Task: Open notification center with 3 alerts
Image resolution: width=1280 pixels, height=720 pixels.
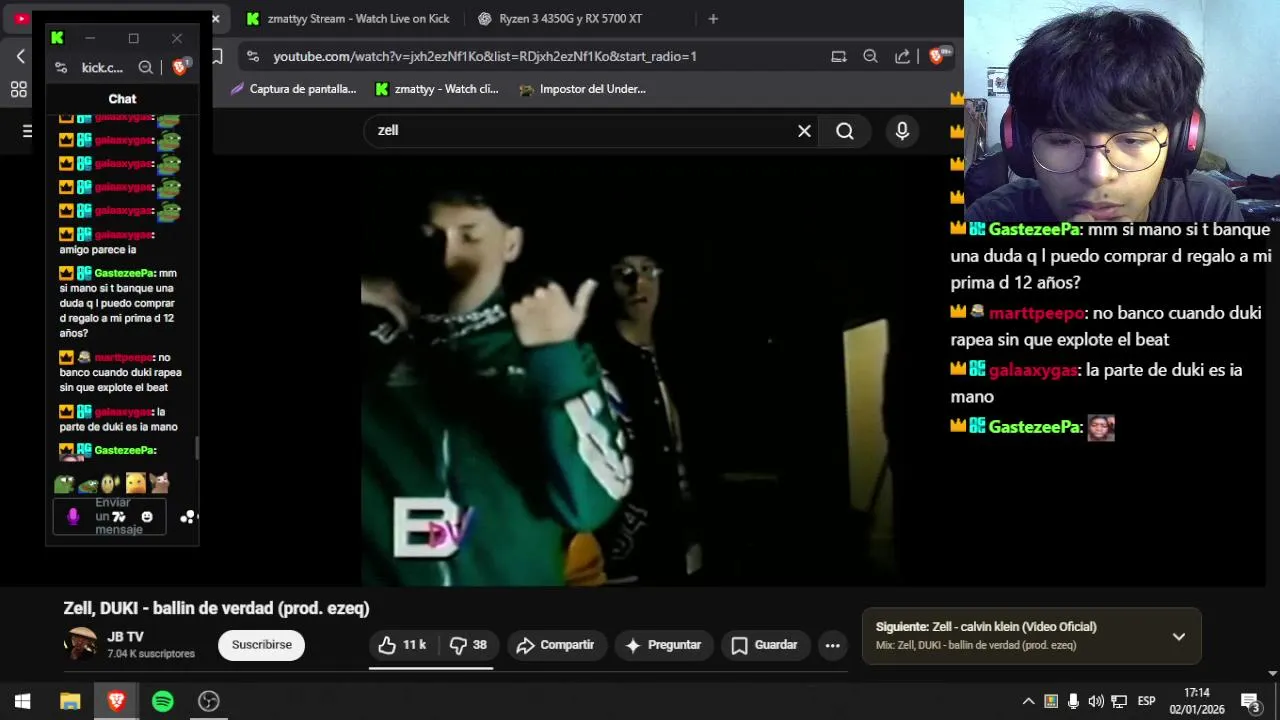Action: (x=1250, y=701)
